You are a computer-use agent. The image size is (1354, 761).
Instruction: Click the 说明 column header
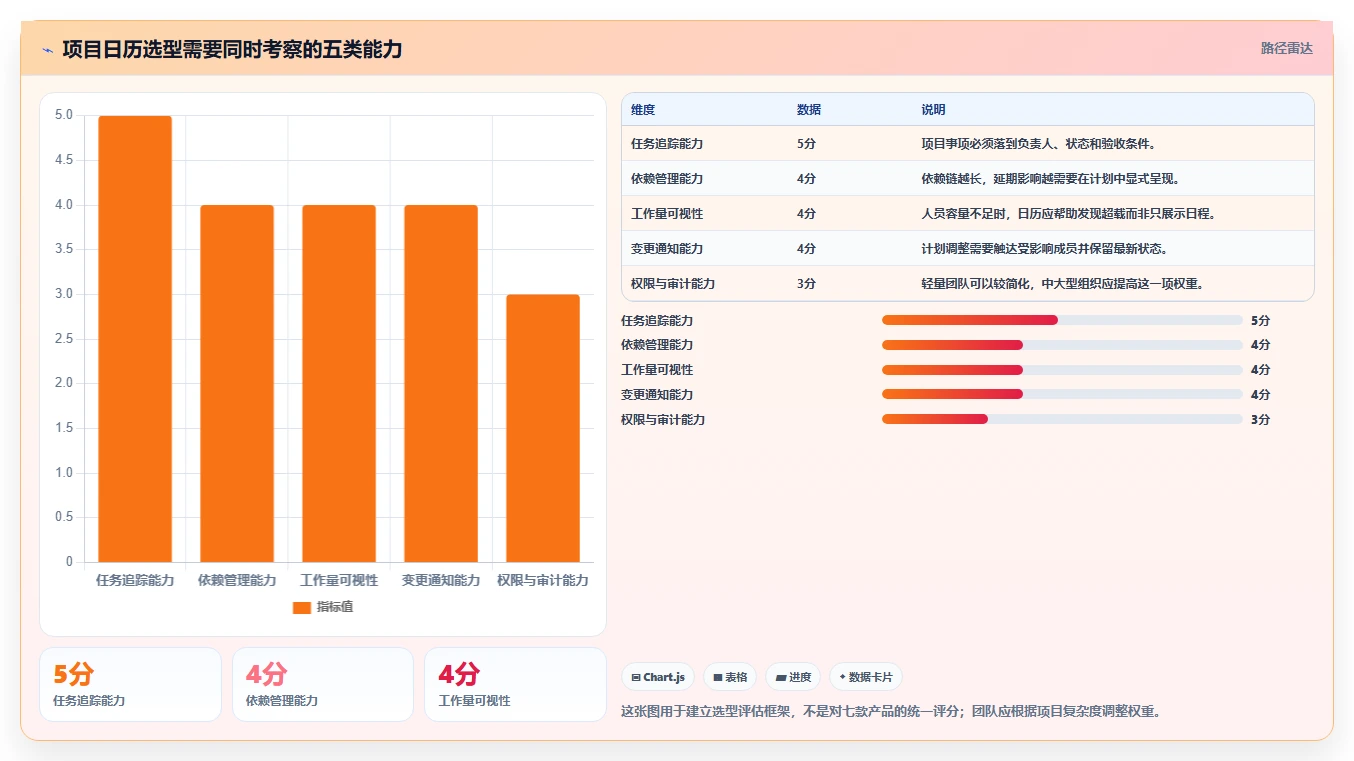933,110
